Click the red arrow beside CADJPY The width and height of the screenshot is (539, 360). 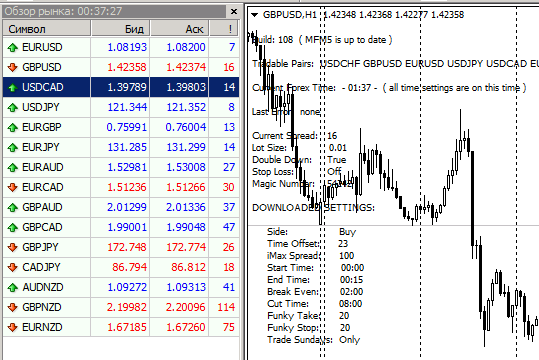tap(13, 267)
